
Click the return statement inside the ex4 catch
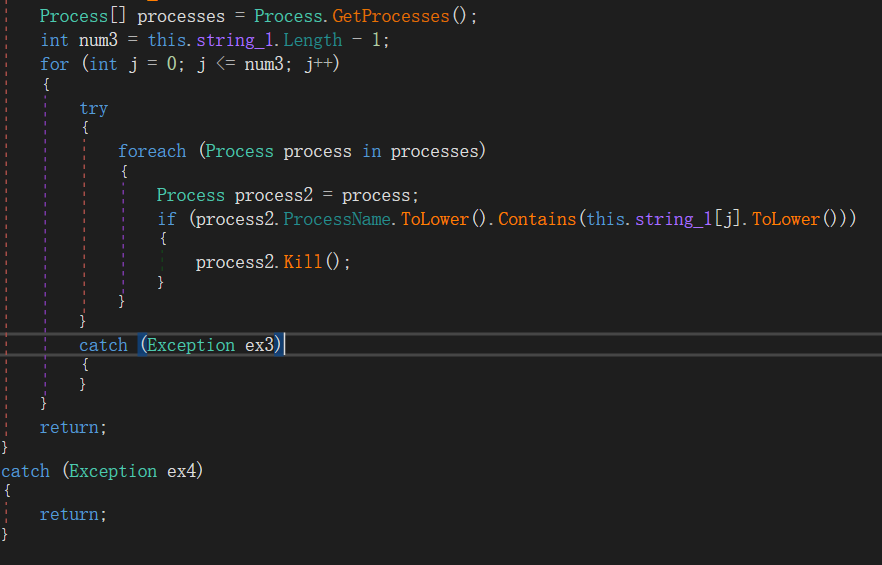coord(72,514)
